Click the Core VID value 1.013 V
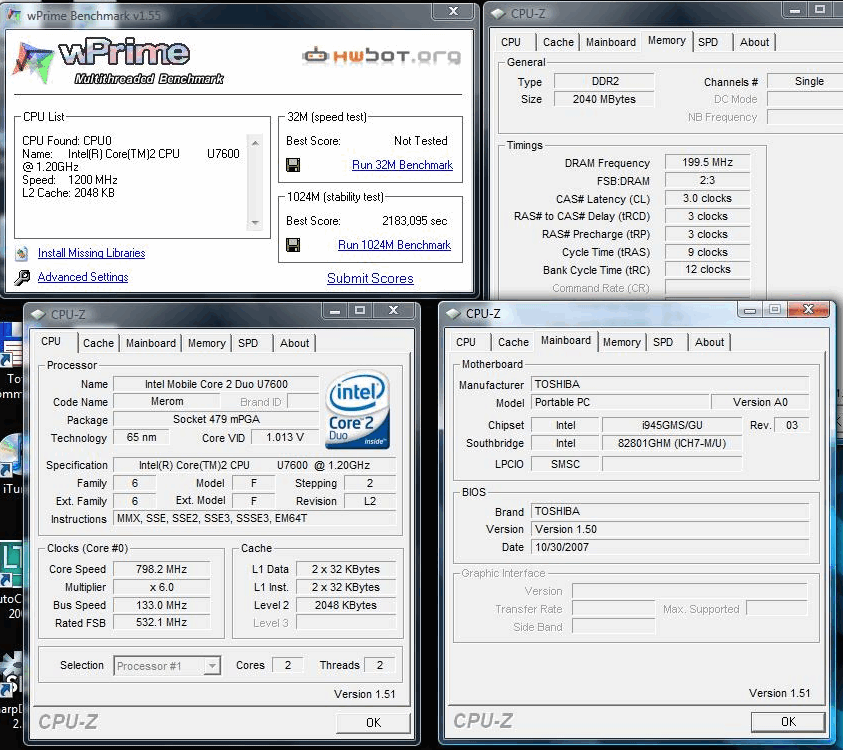Image resolution: width=843 pixels, height=750 pixels. (x=285, y=438)
